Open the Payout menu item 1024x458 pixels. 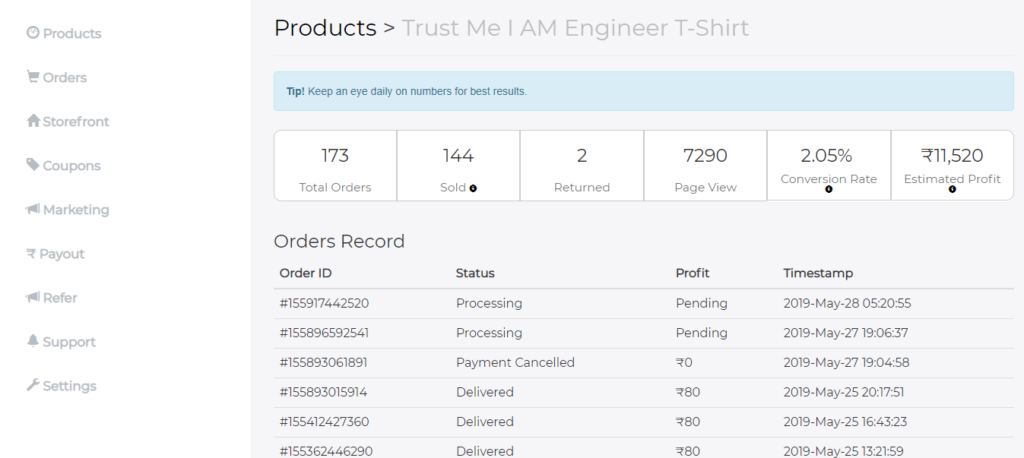56,254
